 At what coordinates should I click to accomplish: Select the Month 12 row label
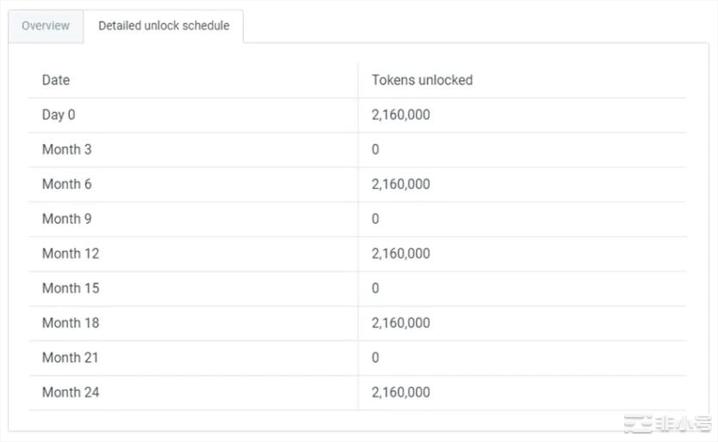(70, 253)
